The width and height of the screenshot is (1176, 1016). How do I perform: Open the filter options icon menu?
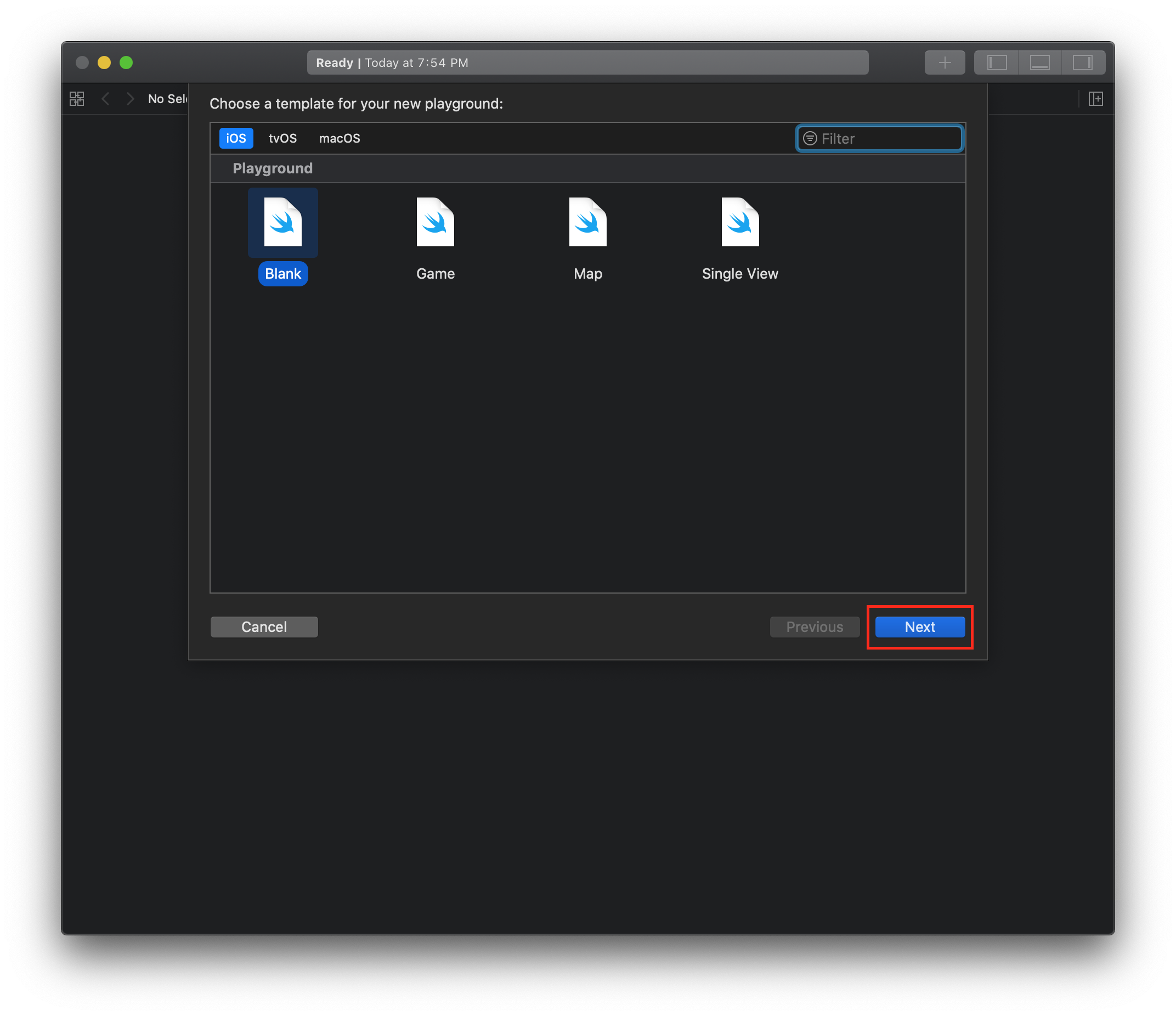tap(810, 138)
